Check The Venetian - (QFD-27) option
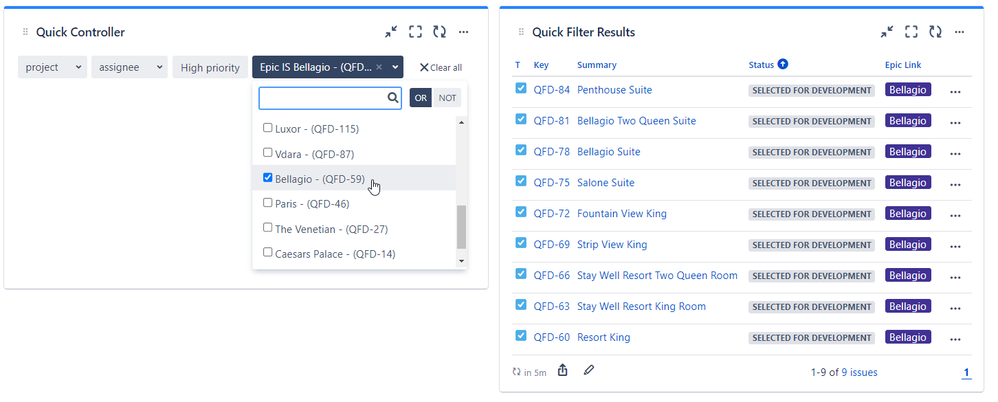 coord(267,227)
